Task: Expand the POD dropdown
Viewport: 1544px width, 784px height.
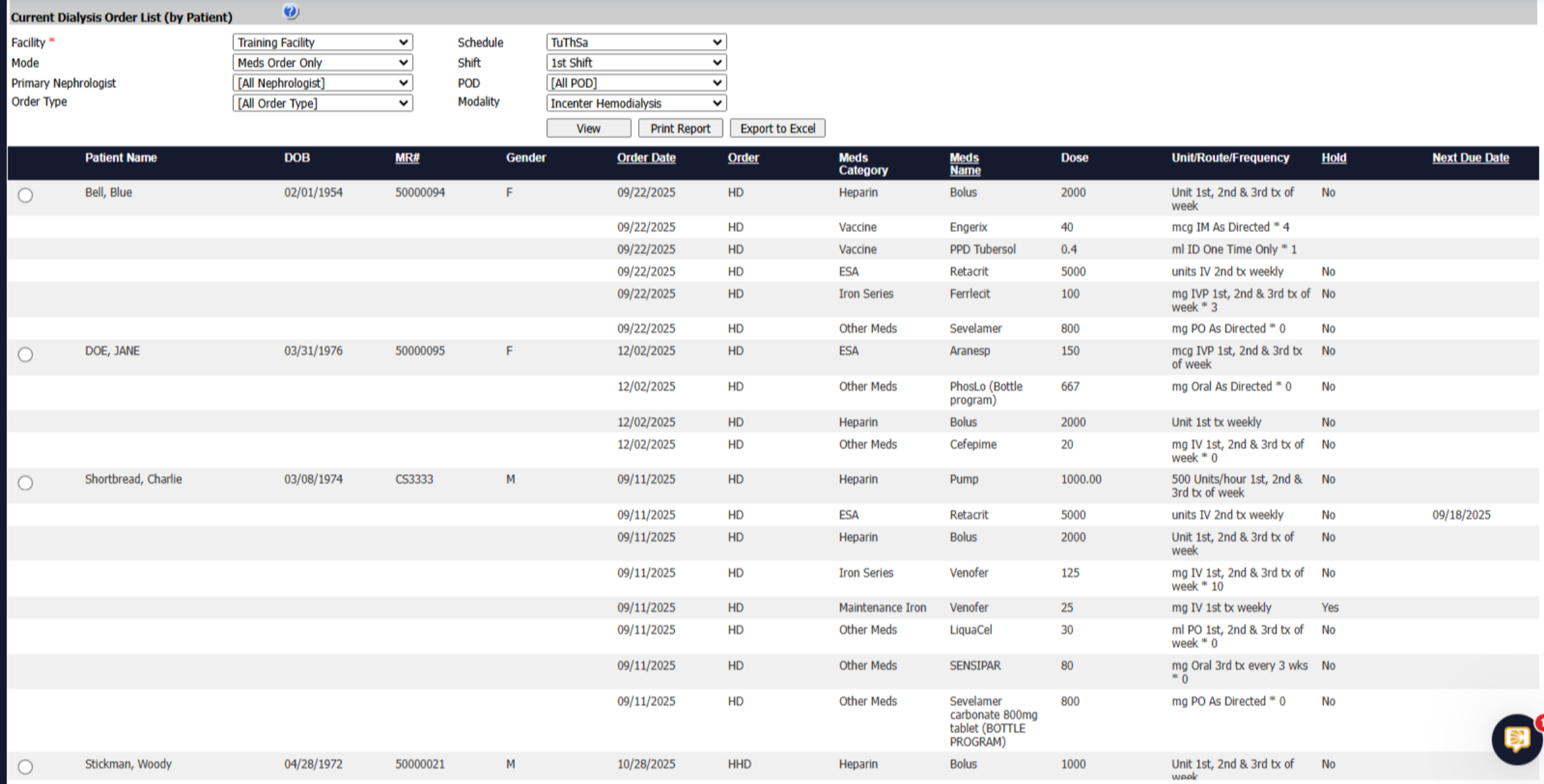Action: (637, 83)
